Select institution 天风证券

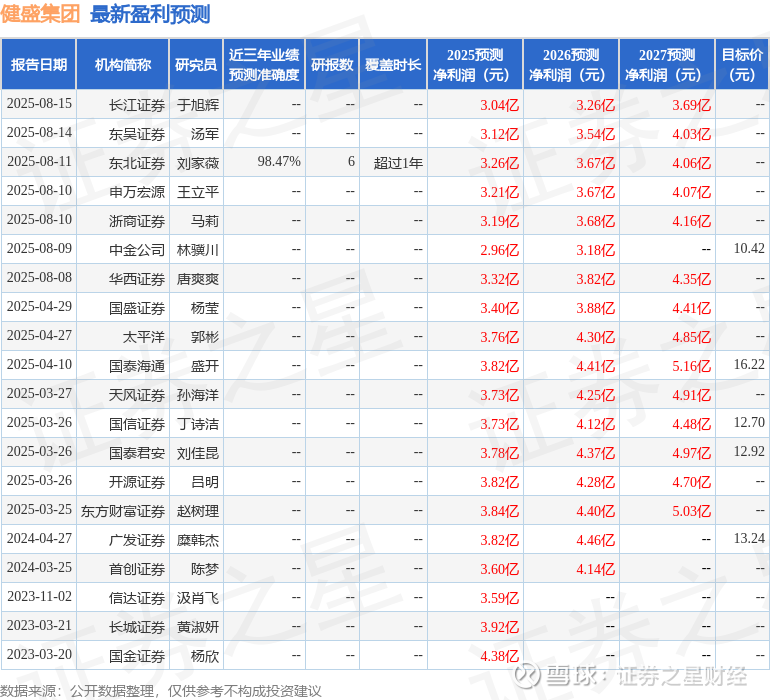(137, 395)
